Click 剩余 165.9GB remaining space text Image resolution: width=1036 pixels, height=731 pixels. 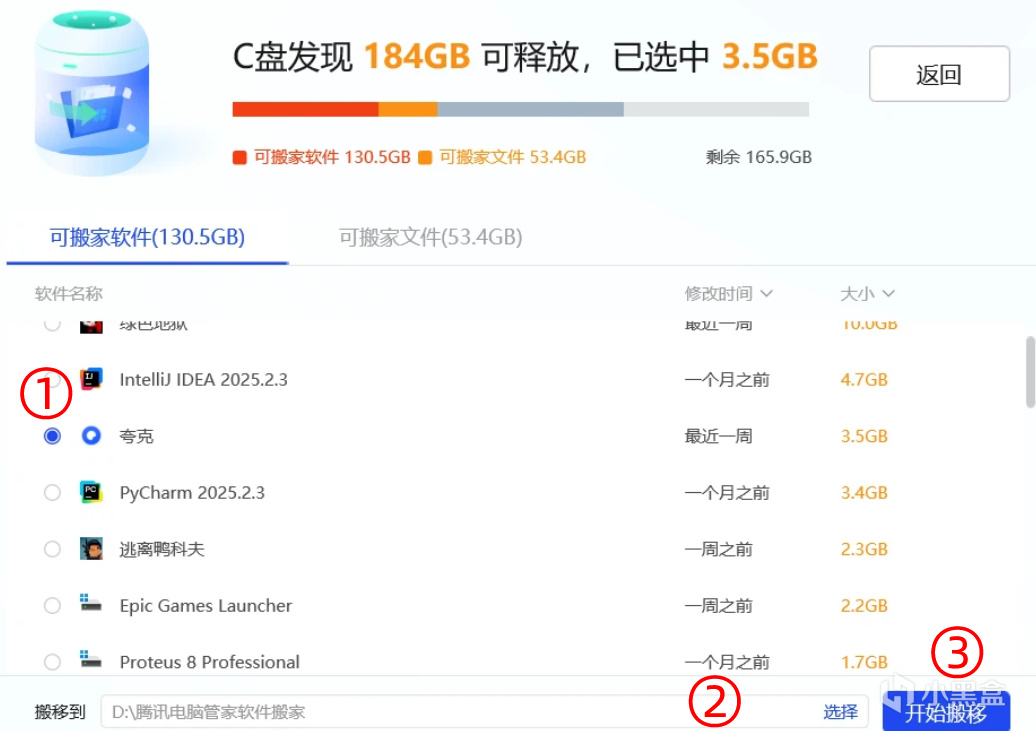[x=758, y=157]
